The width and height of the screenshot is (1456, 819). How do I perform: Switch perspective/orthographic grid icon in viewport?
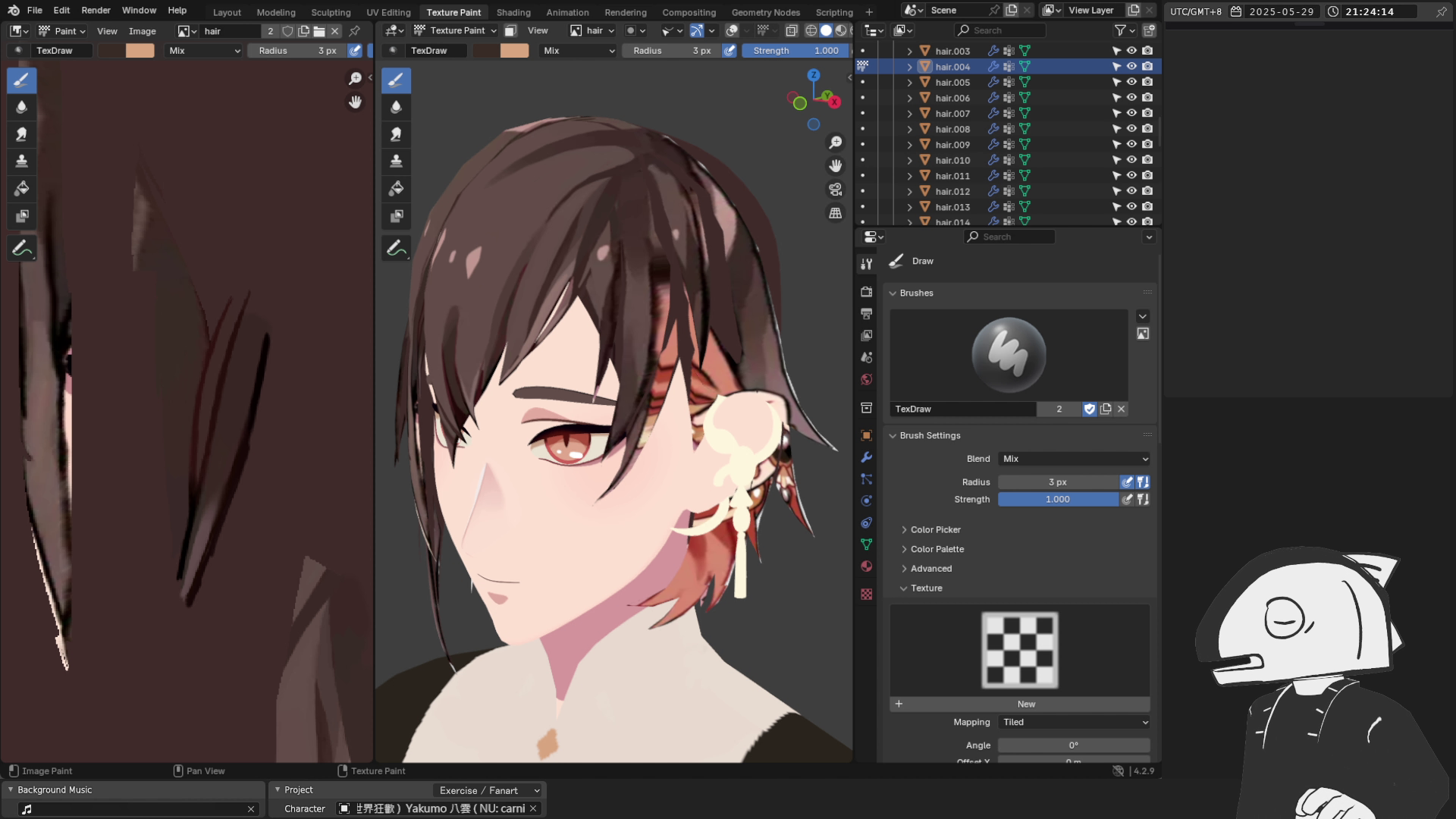835,213
